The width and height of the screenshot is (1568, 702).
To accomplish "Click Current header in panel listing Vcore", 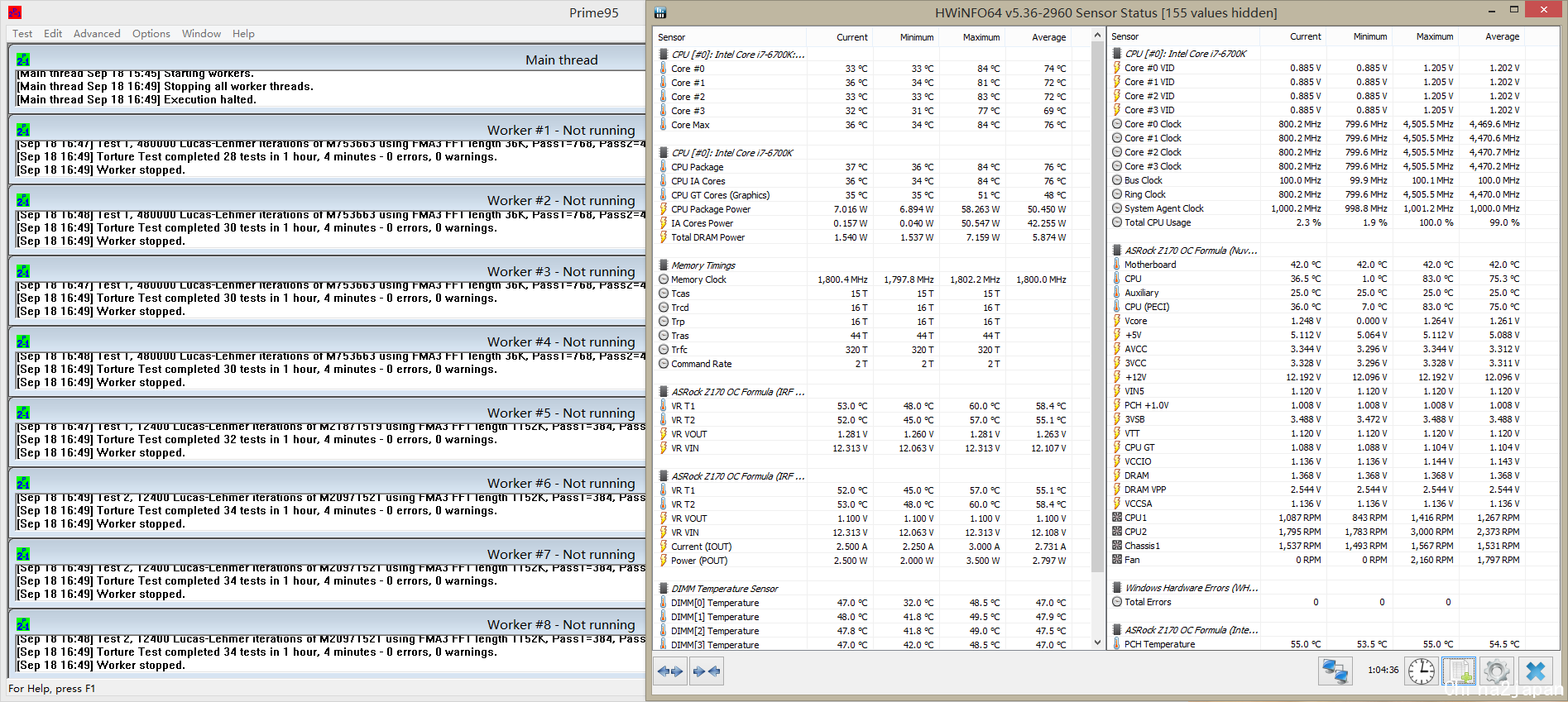I will [x=1305, y=36].
